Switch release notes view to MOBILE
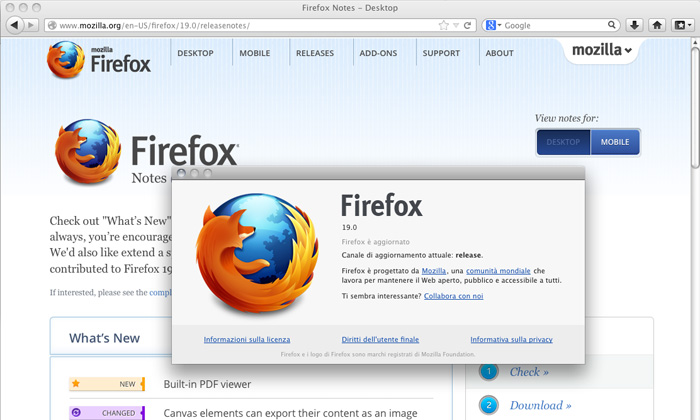The width and height of the screenshot is (700, 420). pyautogui.click(x=615, y=142)
